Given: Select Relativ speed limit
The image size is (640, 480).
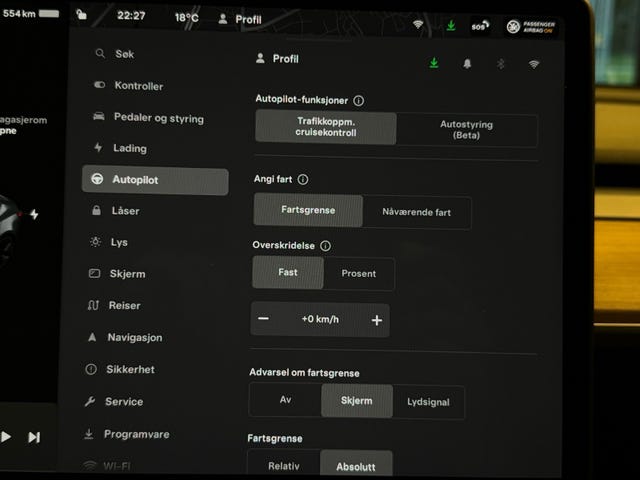Looking at the screenshot, I should [x=284, y=464].
